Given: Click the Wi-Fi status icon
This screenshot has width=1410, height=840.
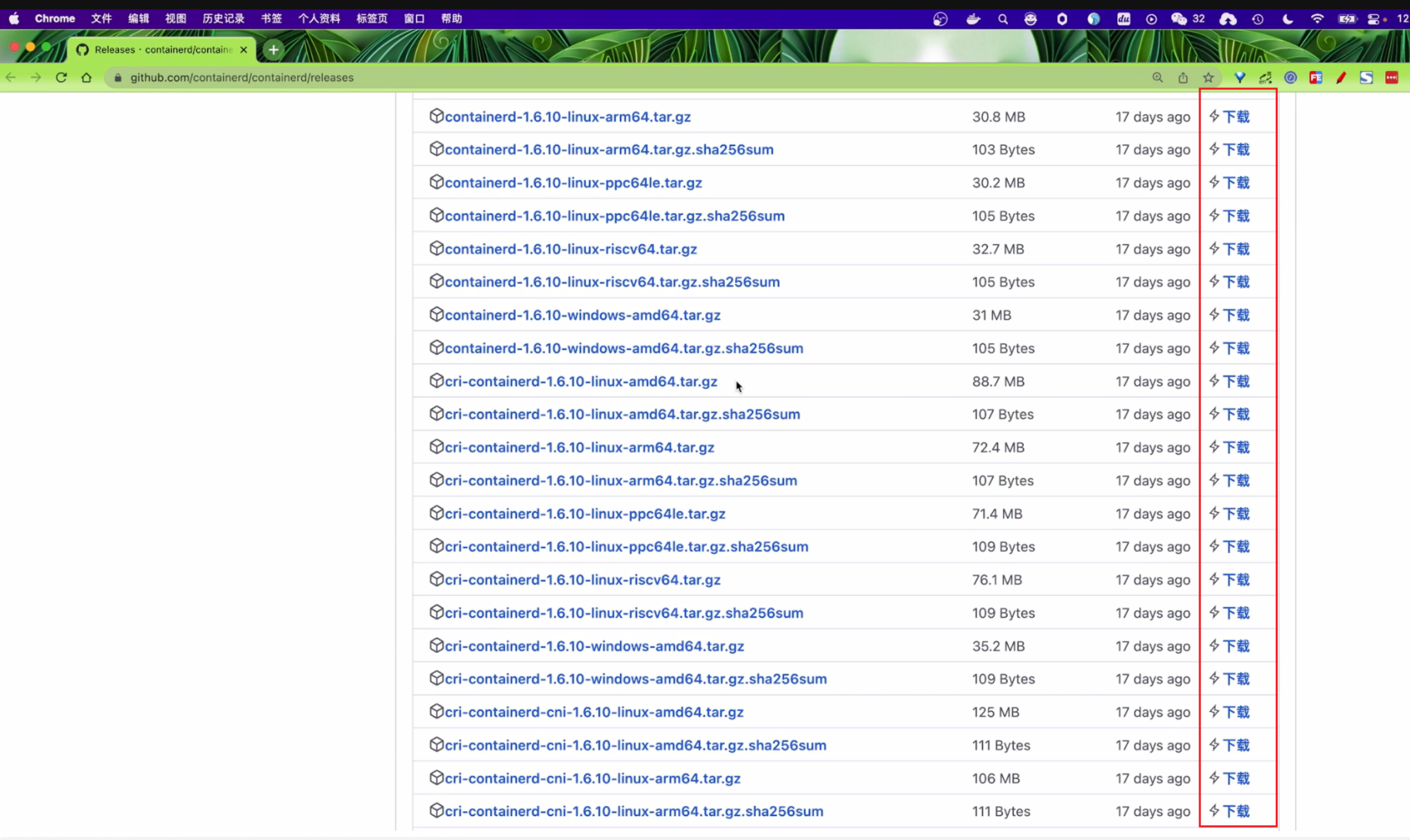Looking at the screenshot, I should [1317, 19].
